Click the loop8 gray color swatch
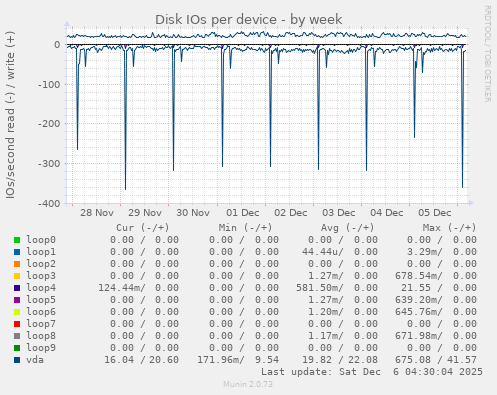Viewport: 497px width, 395px height. [x=17, y=336]
